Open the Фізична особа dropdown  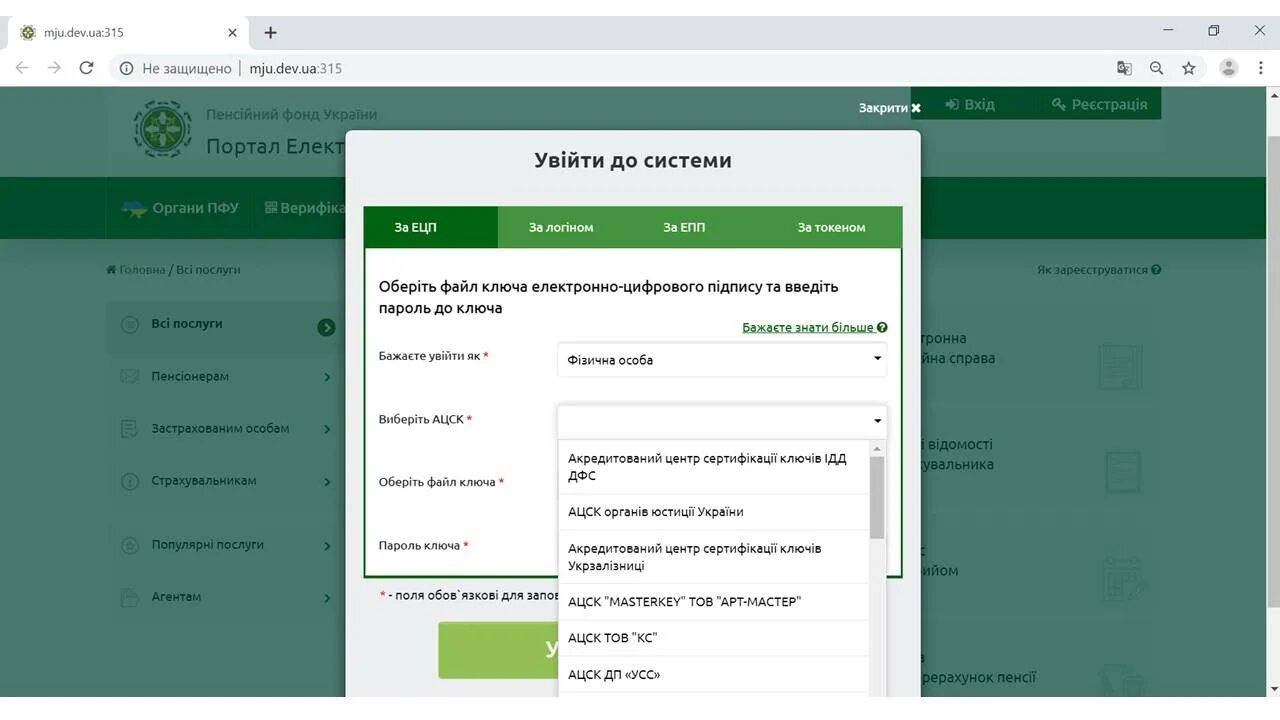coord(722,359)
